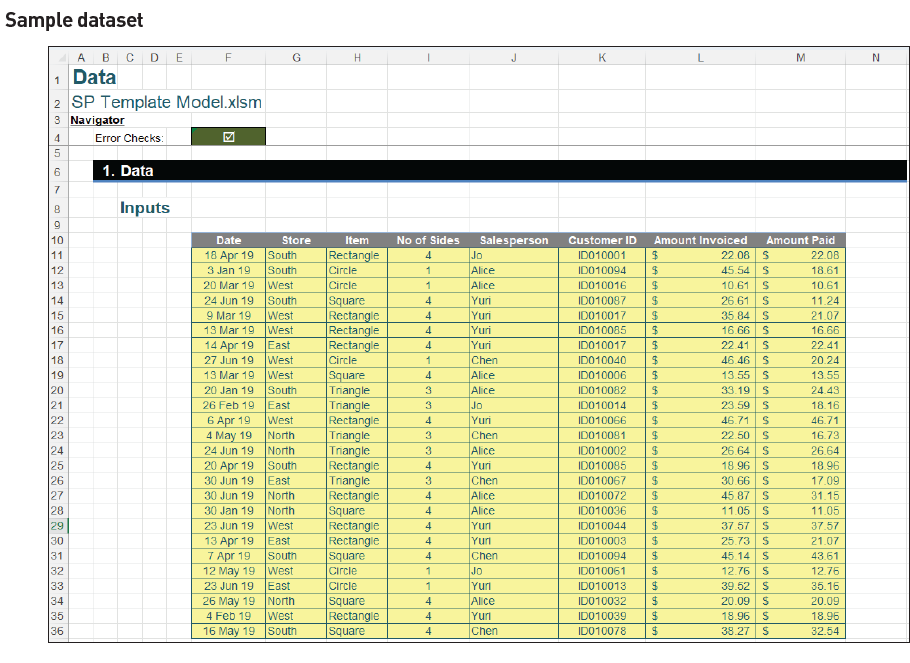Image resolution: width=910 pixels, height=663 pixels.
Task: Open the SP Template Model.xlsm link
Action: click(x=165, y=102)
